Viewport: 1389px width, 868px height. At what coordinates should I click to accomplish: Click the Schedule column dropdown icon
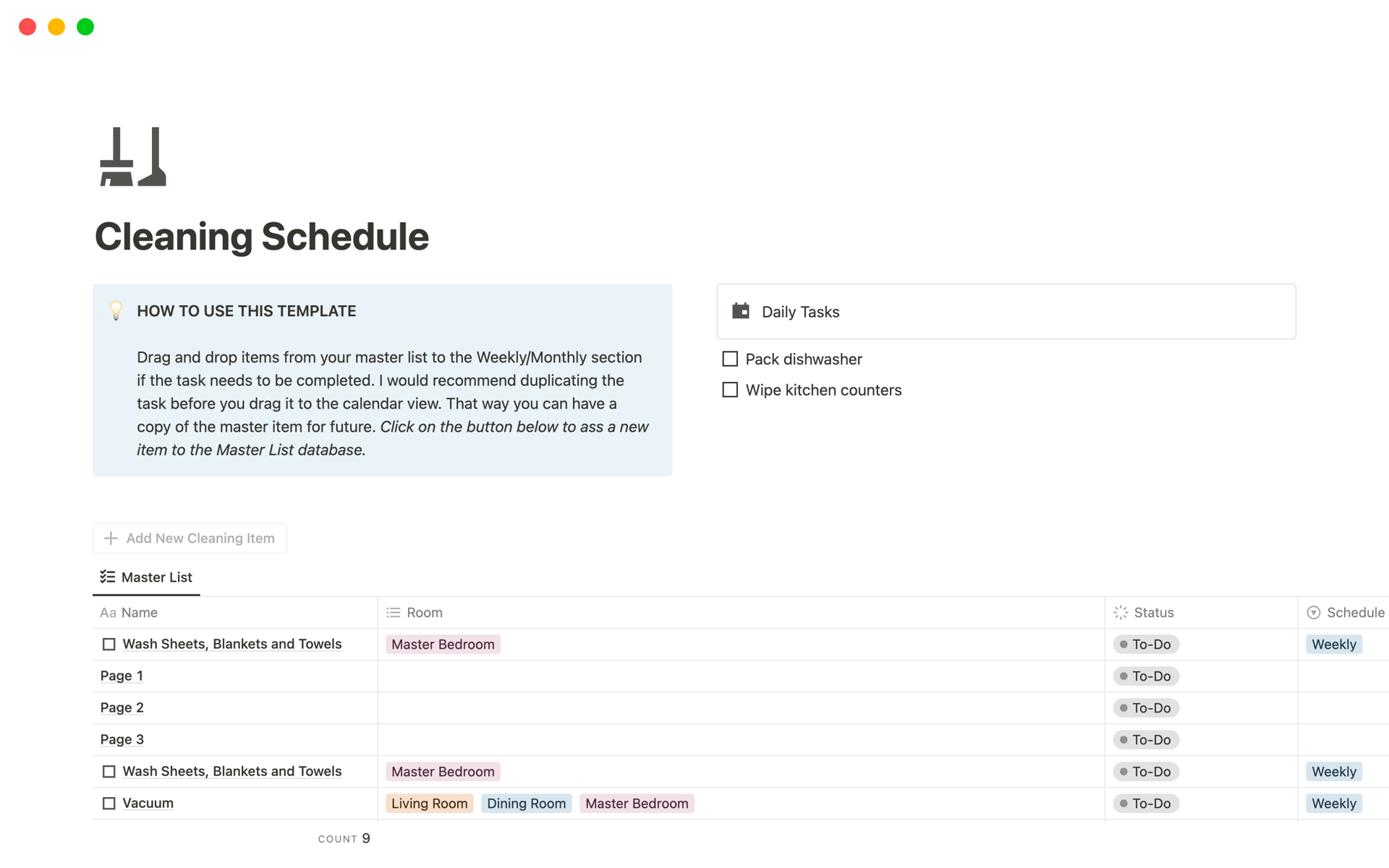1314,613
